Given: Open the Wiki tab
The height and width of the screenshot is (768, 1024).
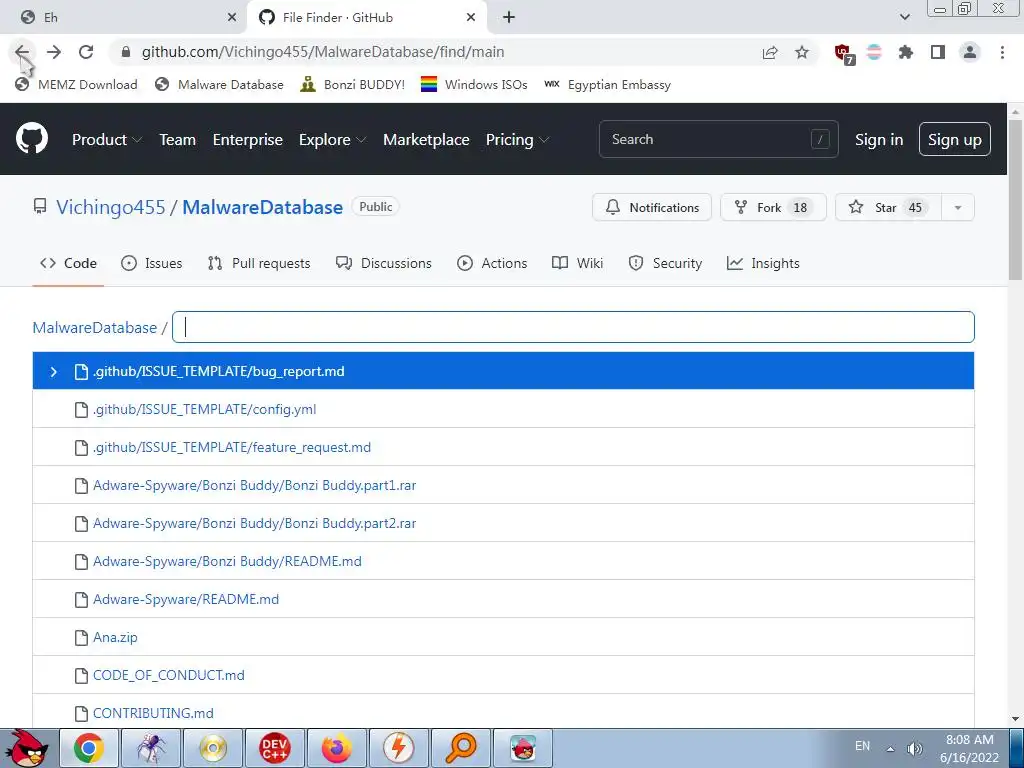Looking at the screenshot, I should [x=577, y=263].
